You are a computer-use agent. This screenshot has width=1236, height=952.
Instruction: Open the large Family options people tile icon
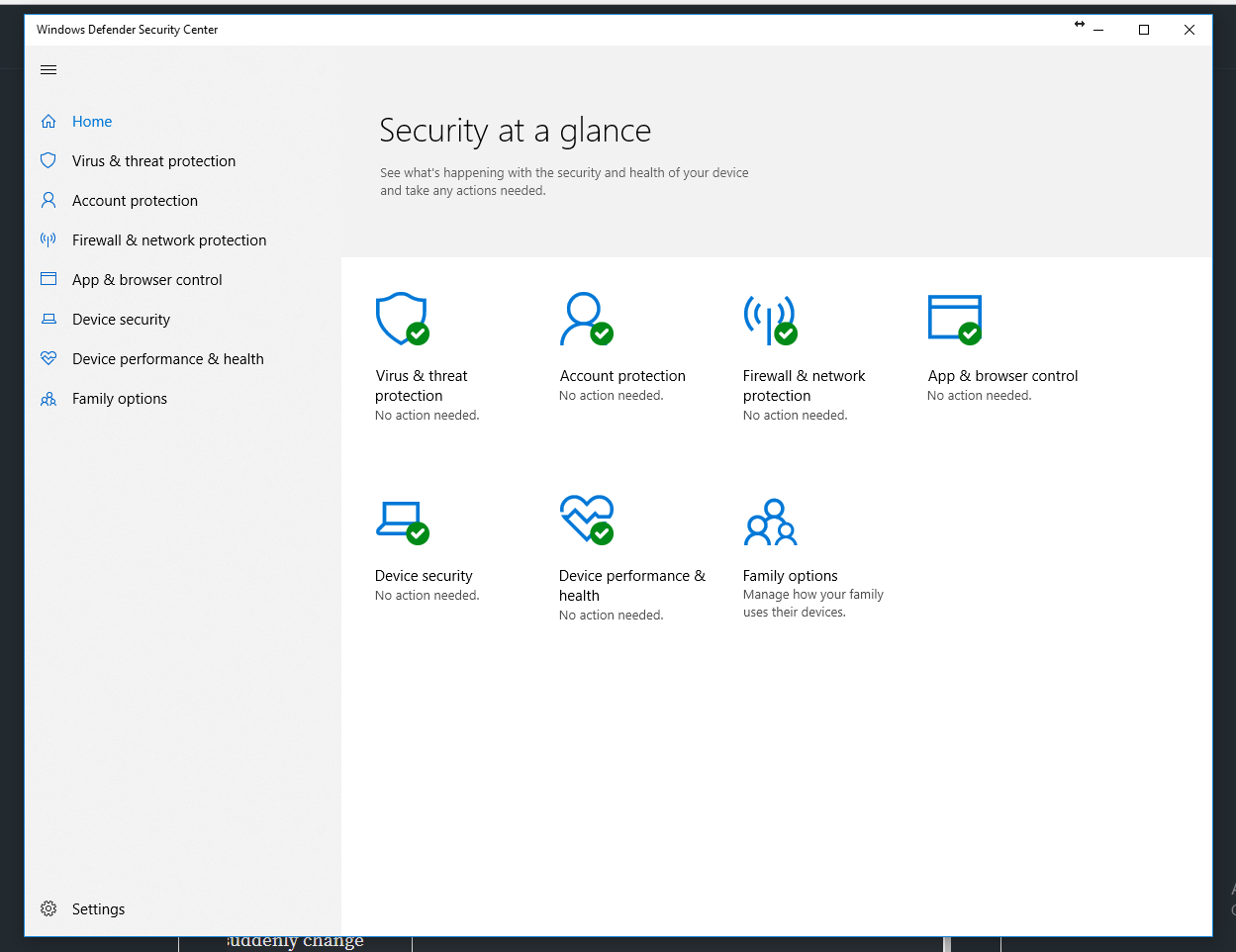point(770,523)
